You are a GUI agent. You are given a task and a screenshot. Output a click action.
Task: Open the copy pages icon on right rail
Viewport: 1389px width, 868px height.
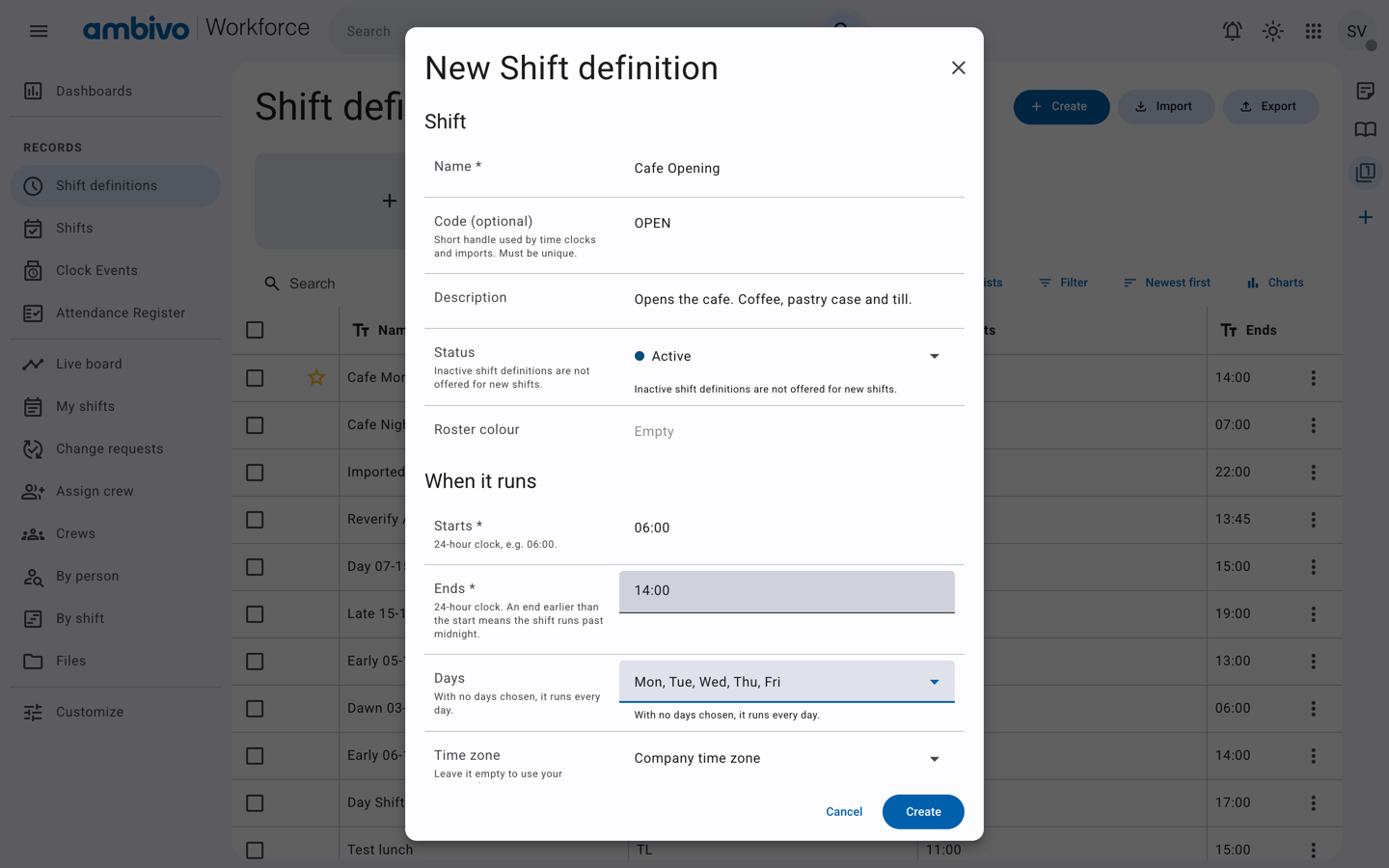pos(1365,173)
